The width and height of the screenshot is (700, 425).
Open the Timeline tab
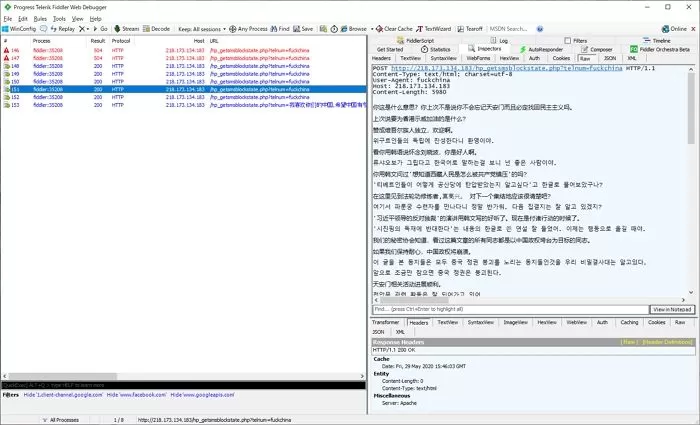point(657,40)
